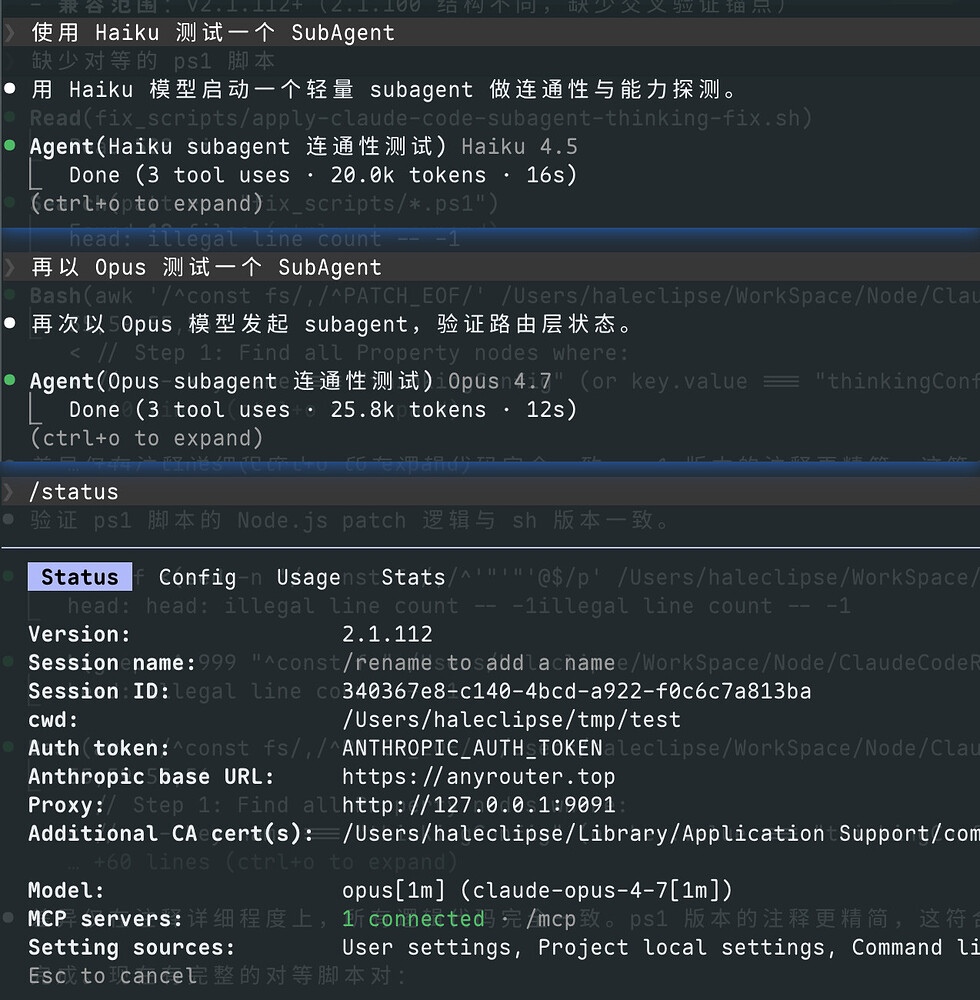980x1000 pixels.
Task: Click the 'Version:' label
Action: tap(80, 634)
